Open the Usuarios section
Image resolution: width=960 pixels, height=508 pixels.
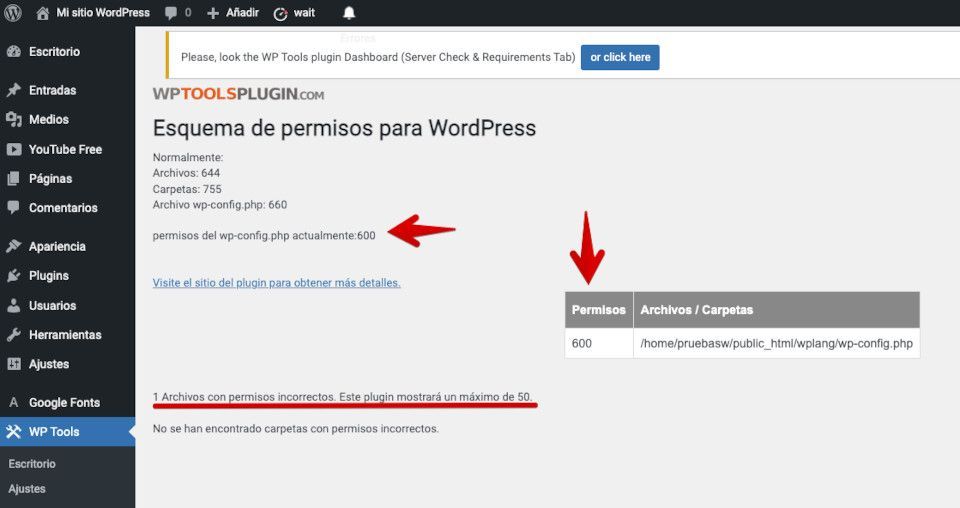pyautogui.click(x=52, y=305)
